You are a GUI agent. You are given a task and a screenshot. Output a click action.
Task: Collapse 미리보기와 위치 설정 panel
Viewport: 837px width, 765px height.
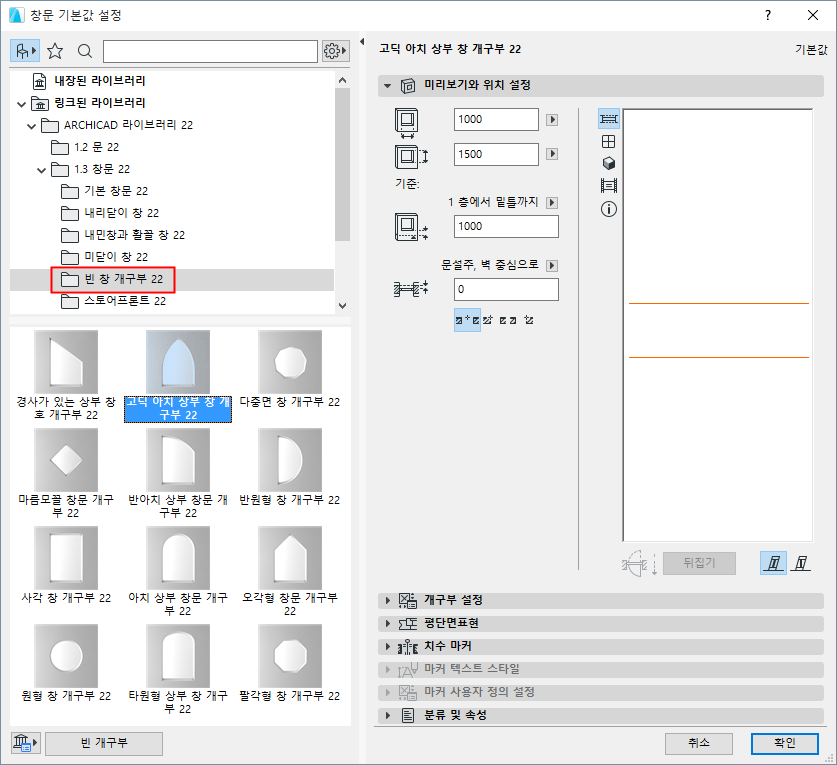(x=388, y=86)
